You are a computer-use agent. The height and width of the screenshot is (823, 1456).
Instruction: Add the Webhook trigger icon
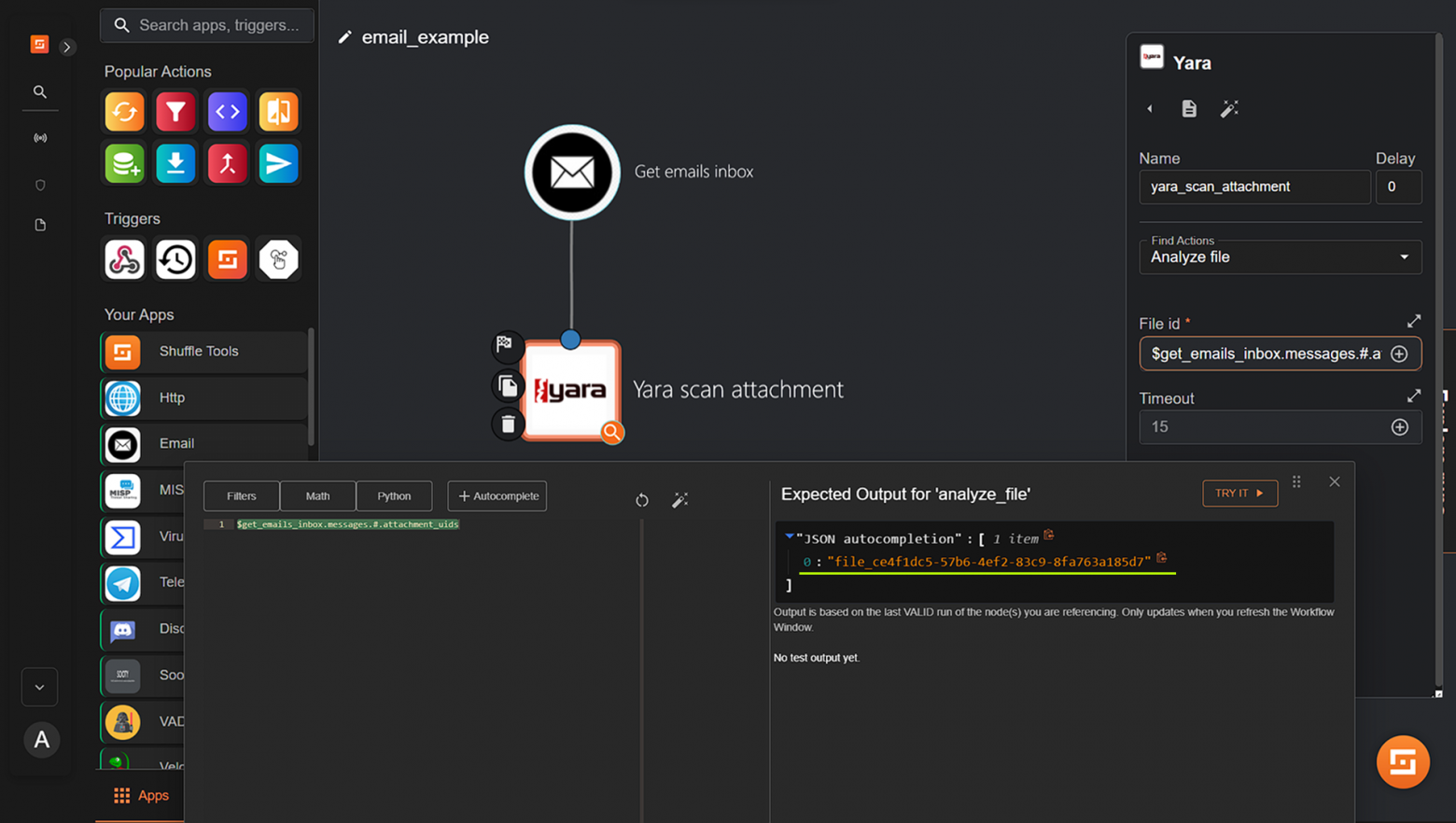coord(124,258)
